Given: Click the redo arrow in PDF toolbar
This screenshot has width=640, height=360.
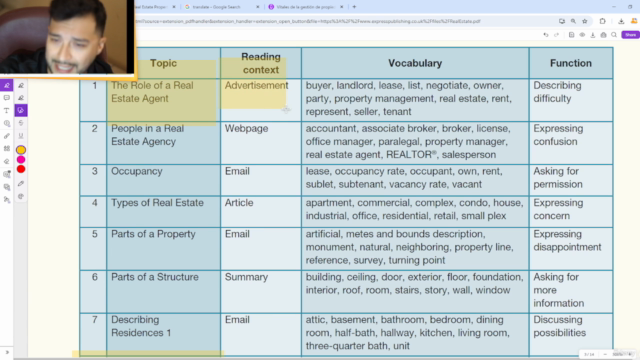Looking at the screenshot, I should click(x=556, y=35).
